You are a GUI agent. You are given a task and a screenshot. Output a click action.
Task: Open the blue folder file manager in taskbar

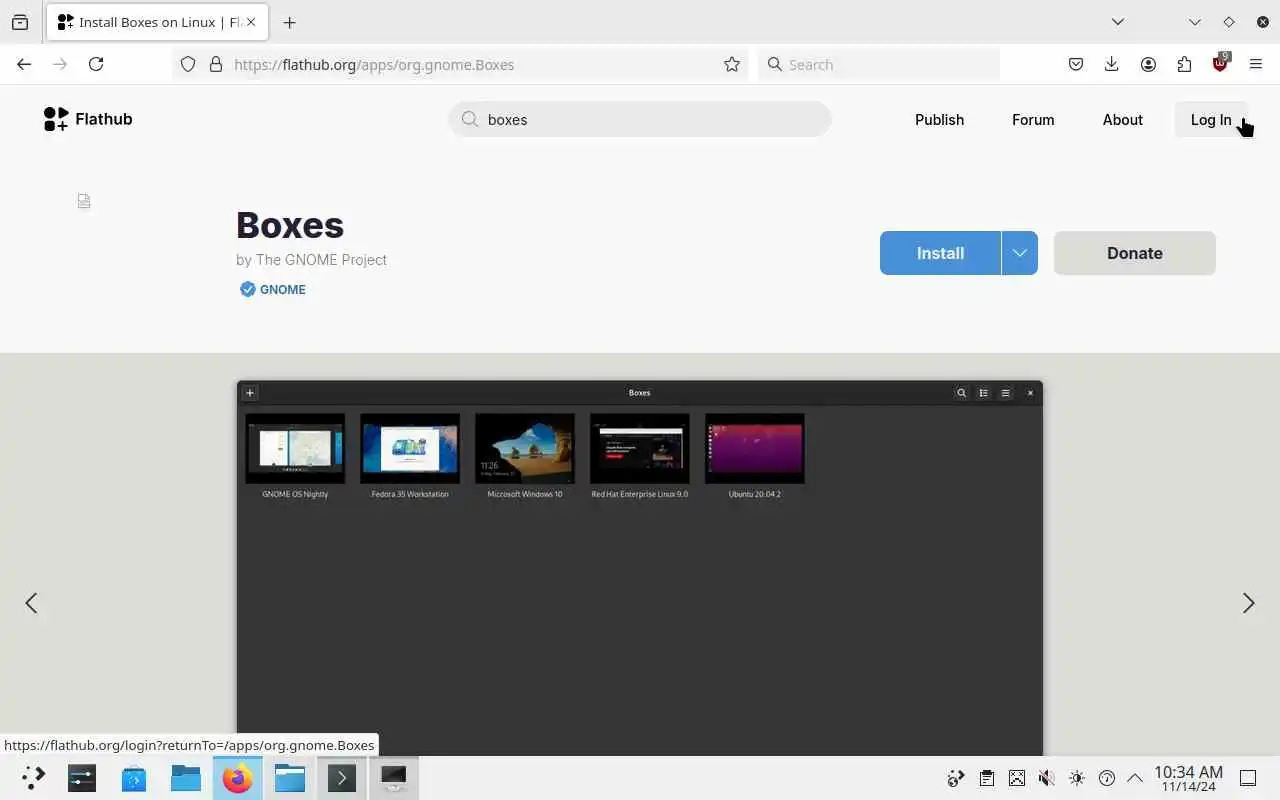(186, 777)
